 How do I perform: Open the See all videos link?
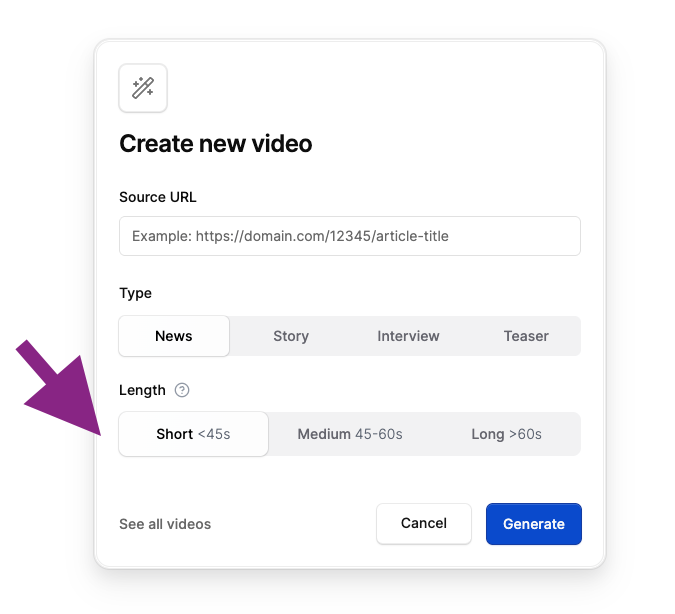[x=165, y=524]
